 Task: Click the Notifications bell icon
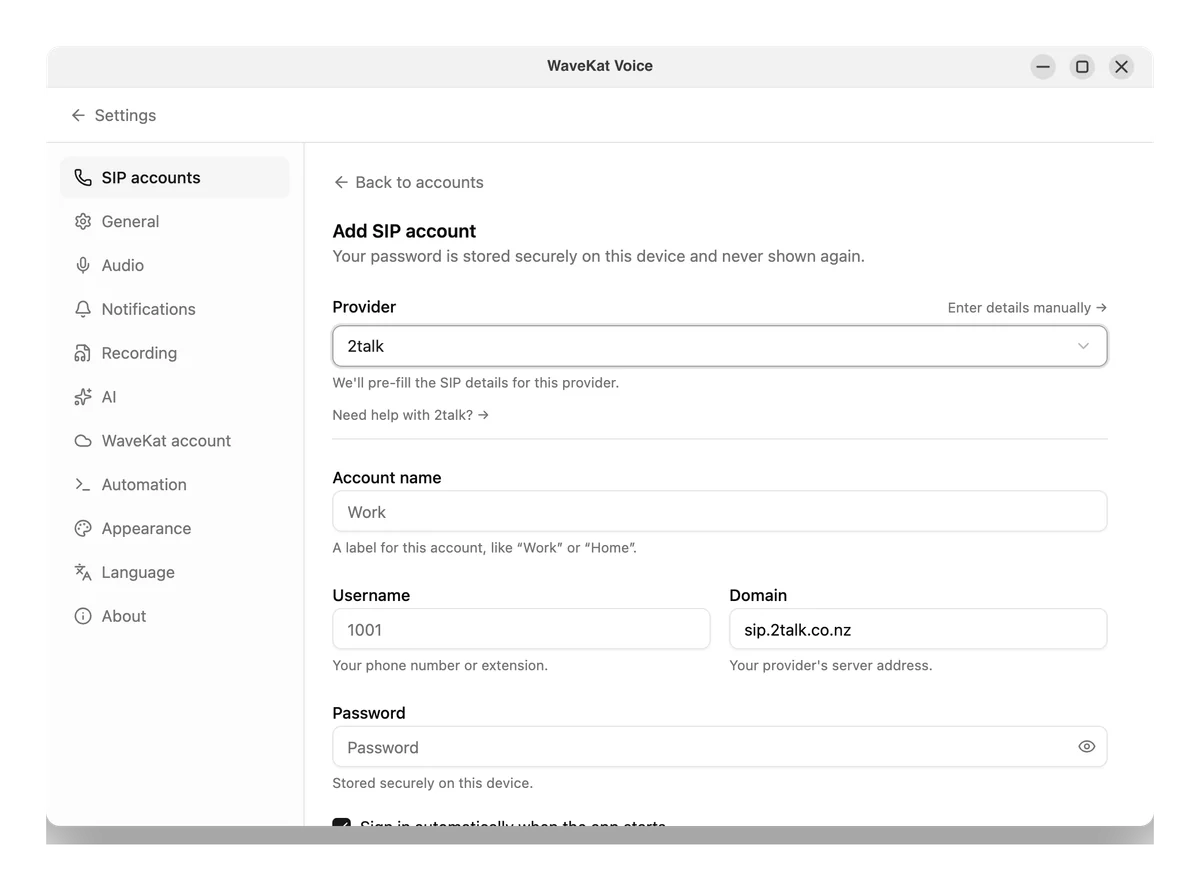pyautogui.click(x=83, y=310)
